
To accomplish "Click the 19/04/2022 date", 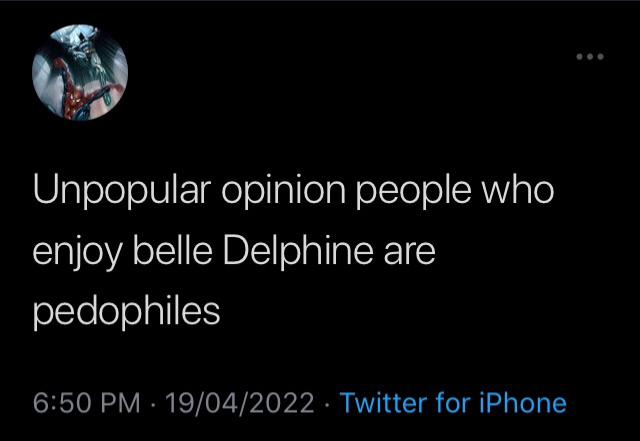I will point(241,403).
